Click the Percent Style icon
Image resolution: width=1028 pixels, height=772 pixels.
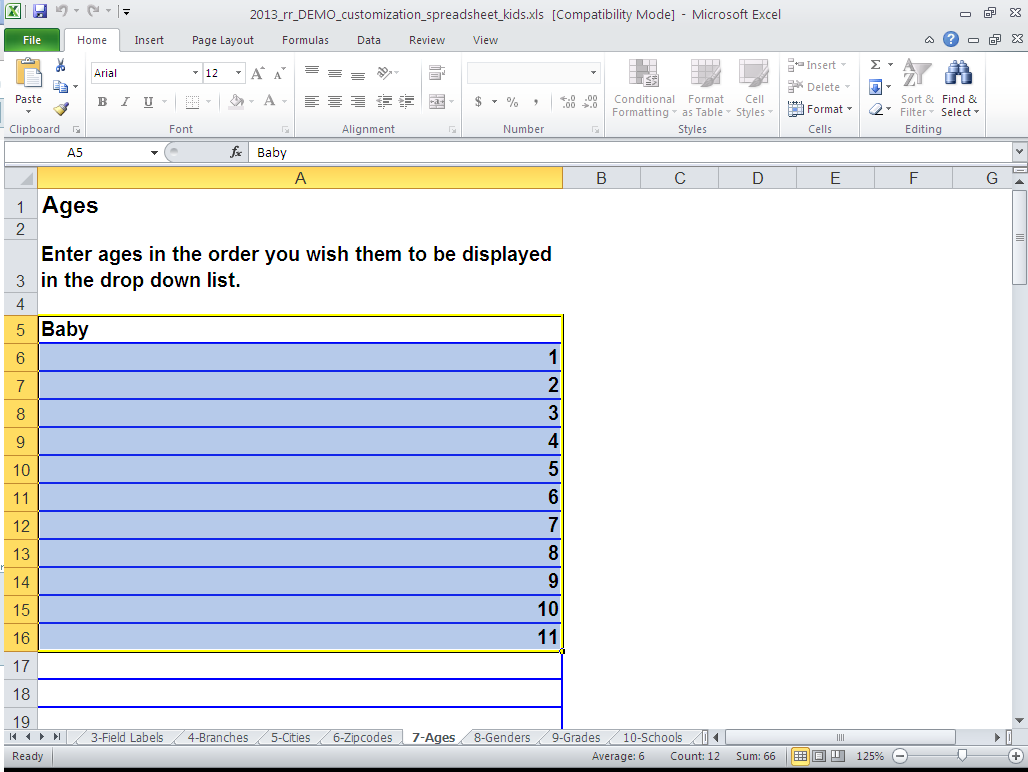[512, 102]
